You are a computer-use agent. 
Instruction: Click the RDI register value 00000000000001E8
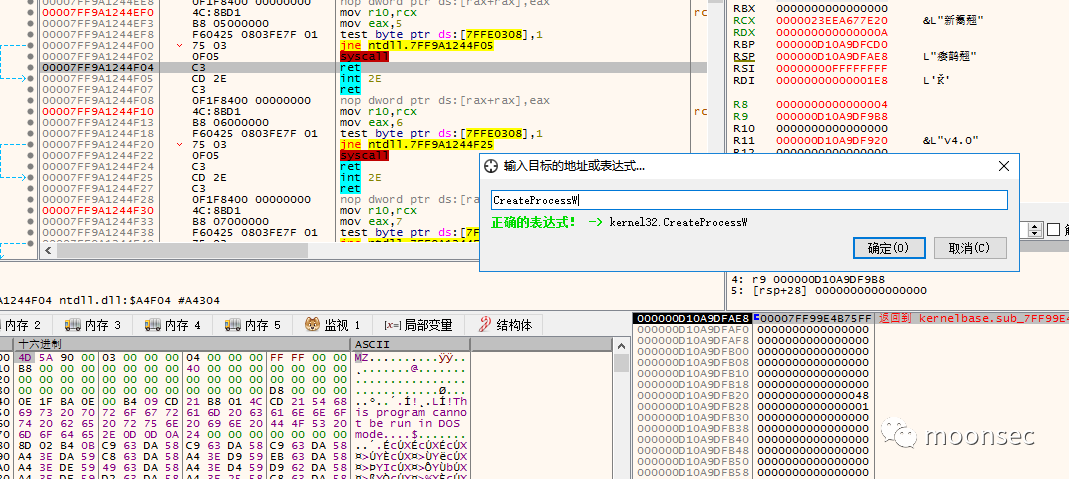832,80
